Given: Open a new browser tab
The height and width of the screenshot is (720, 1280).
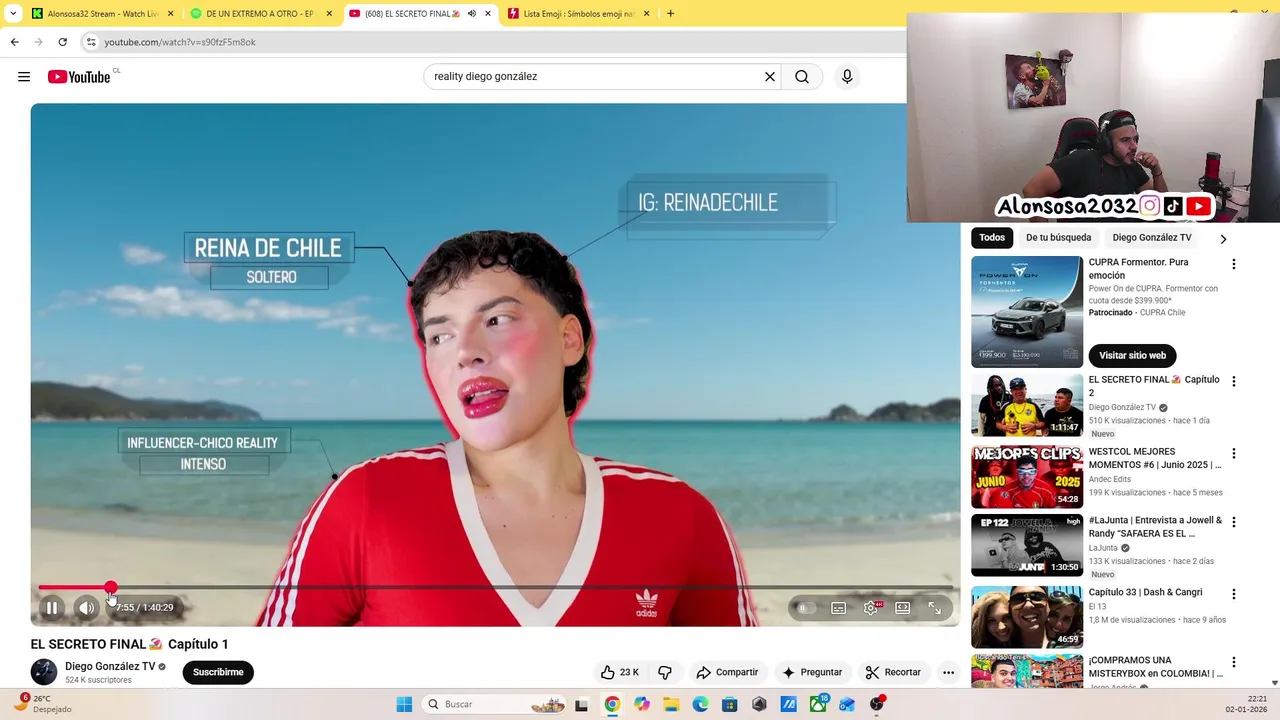Looking at the screenshot, I should [670, 14].
